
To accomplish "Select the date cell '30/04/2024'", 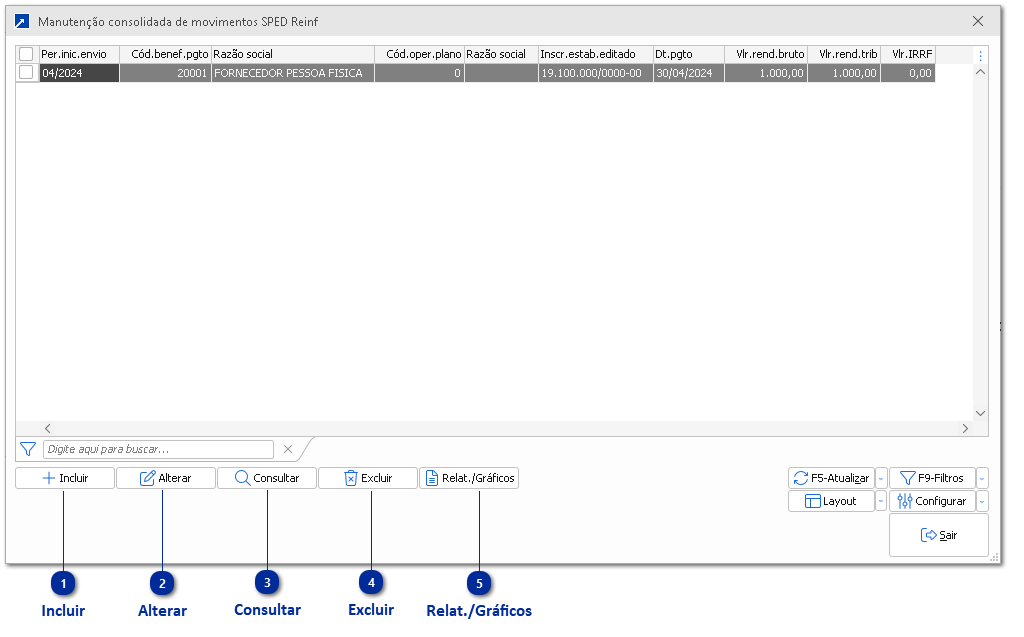I will point(689,73).
